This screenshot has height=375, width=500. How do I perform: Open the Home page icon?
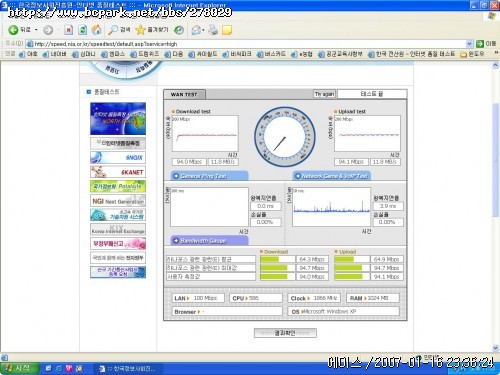(97, 30)
